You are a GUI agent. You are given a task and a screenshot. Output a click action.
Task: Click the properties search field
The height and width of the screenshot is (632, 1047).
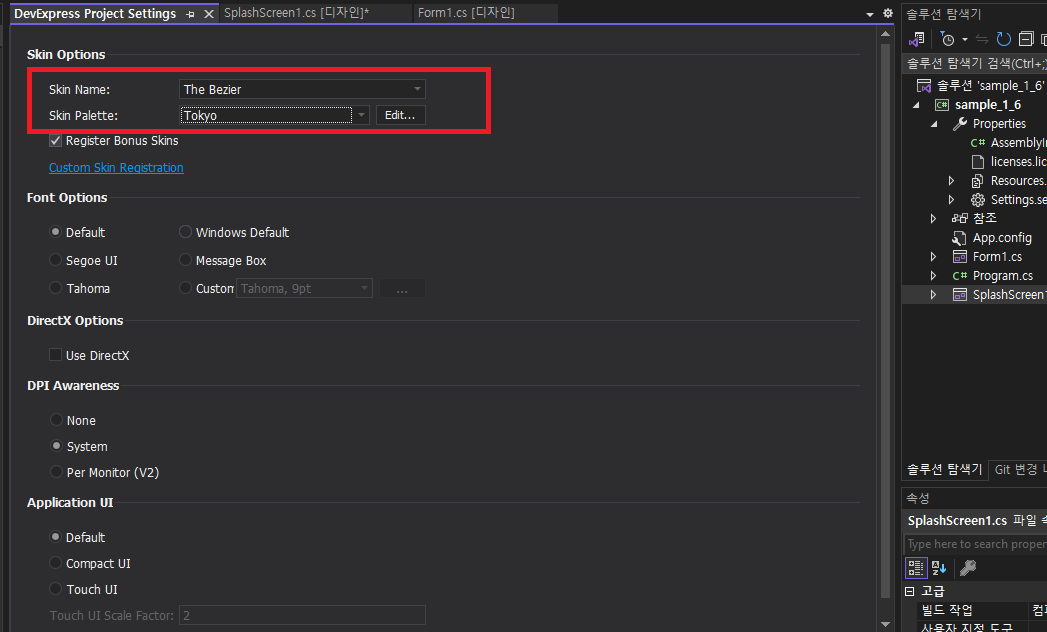(x=976, y=544)
